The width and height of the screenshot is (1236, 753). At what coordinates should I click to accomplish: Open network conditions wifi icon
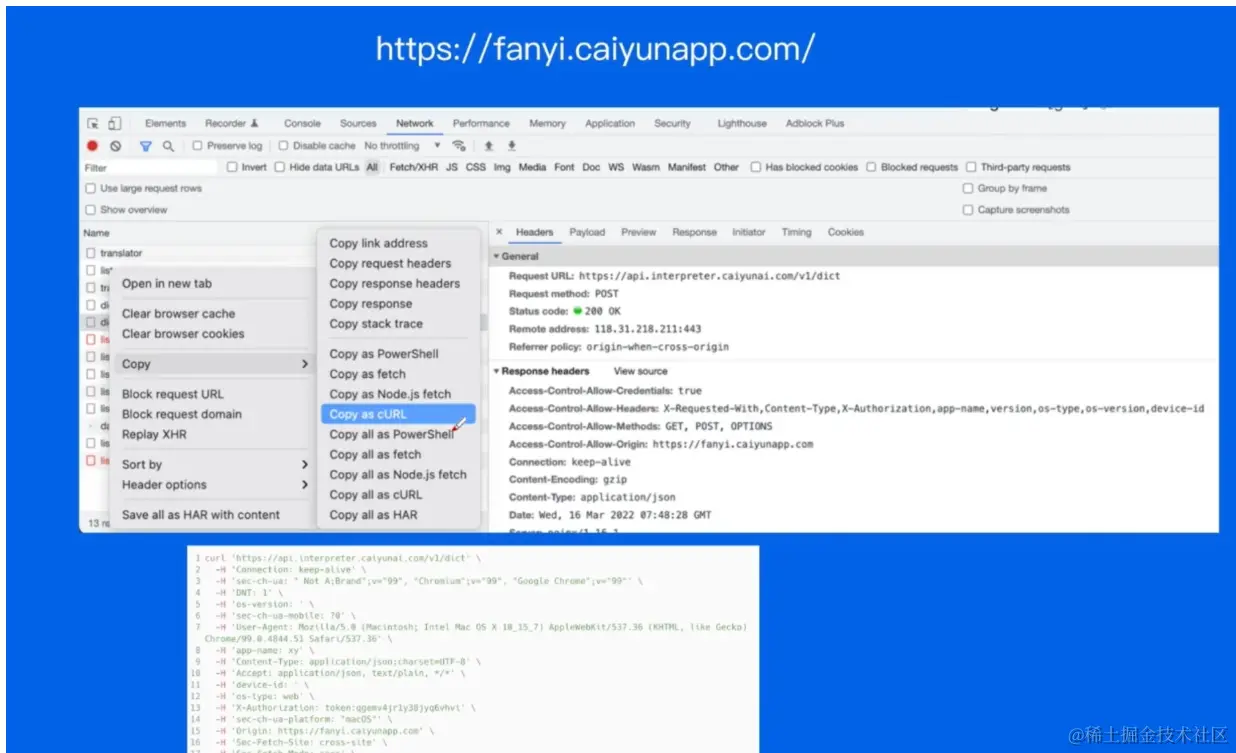459,146
